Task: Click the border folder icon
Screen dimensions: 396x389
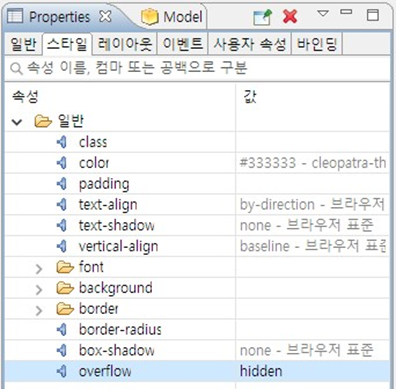Action: tap(65, 309)
